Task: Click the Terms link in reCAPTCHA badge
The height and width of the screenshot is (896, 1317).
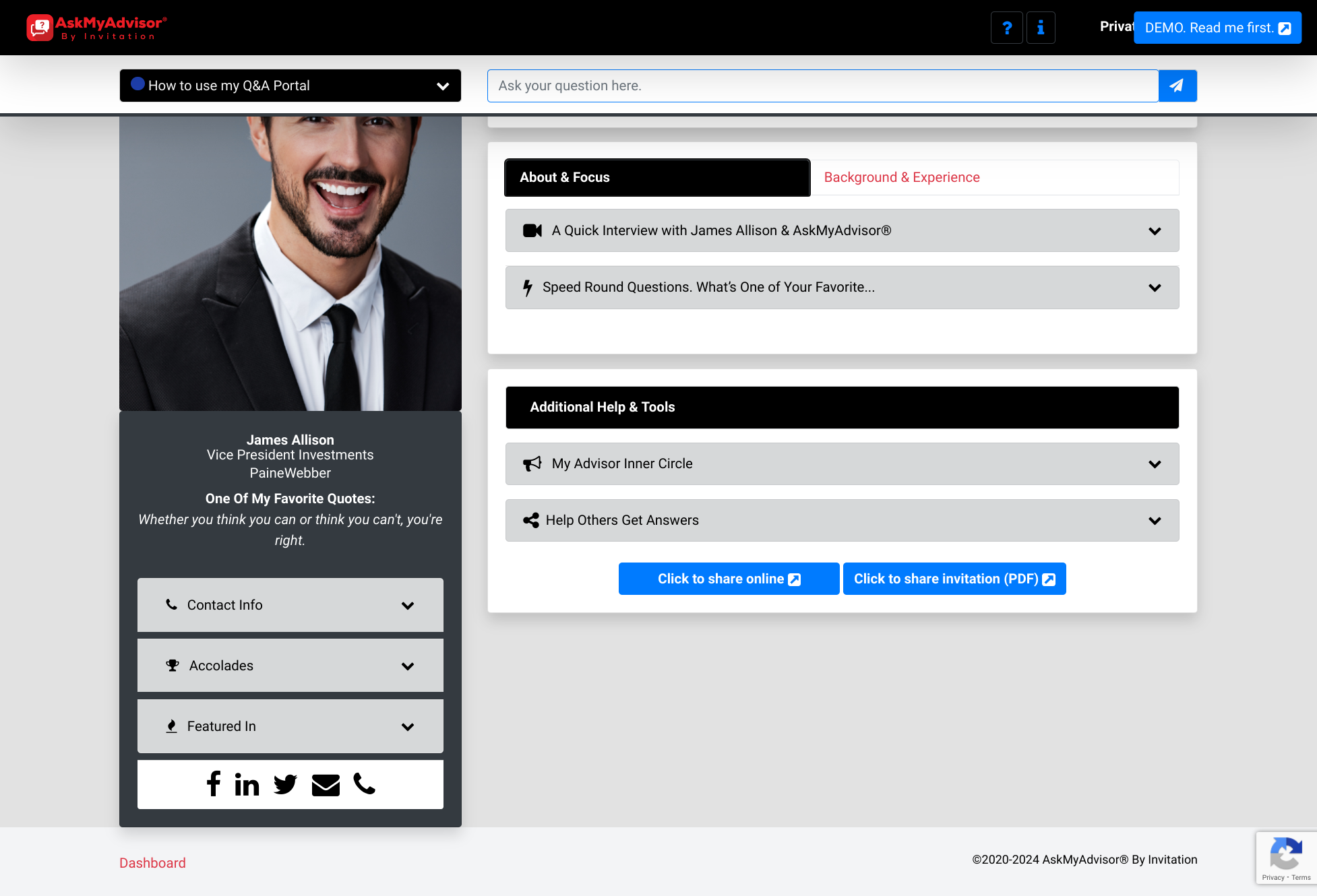Action: 1301,877
